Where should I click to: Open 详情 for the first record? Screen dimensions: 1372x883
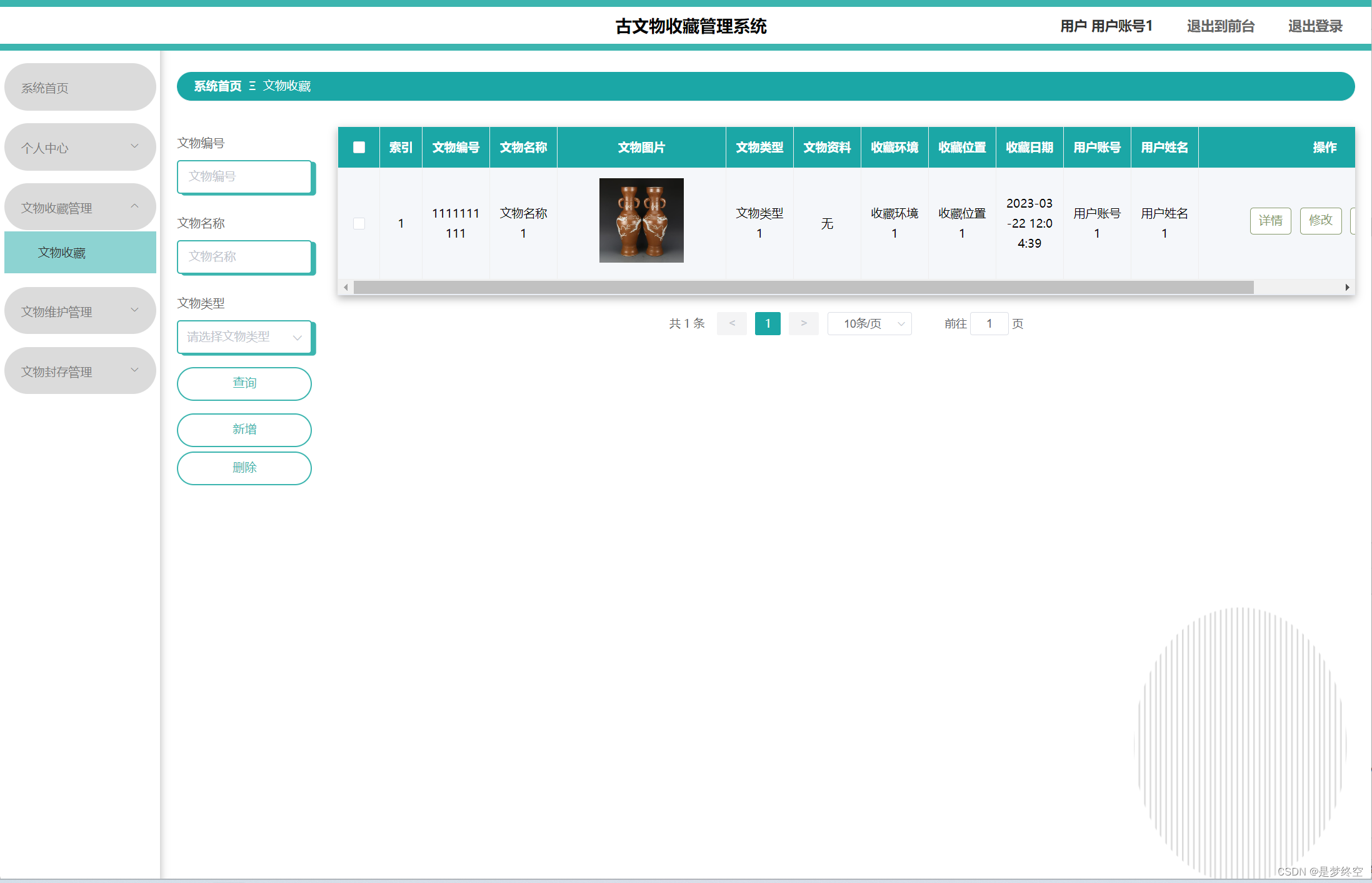(1270, 221)
